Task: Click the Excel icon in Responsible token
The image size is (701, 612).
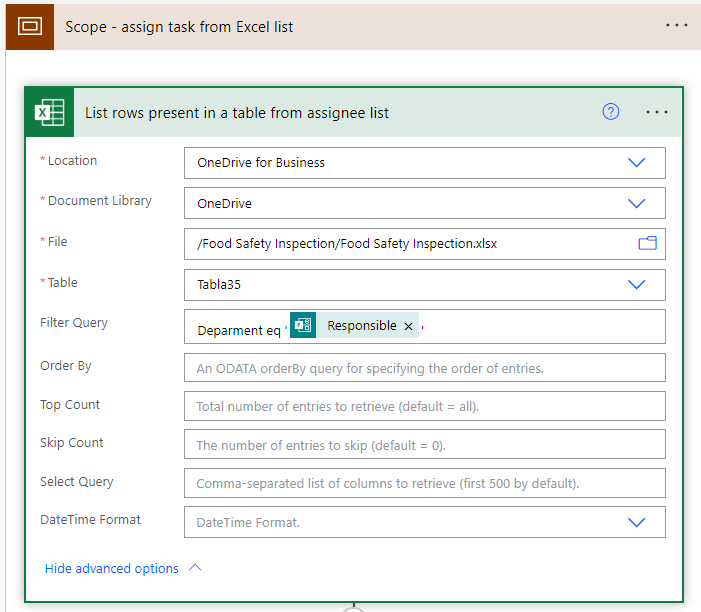Action: pos(303,325)
